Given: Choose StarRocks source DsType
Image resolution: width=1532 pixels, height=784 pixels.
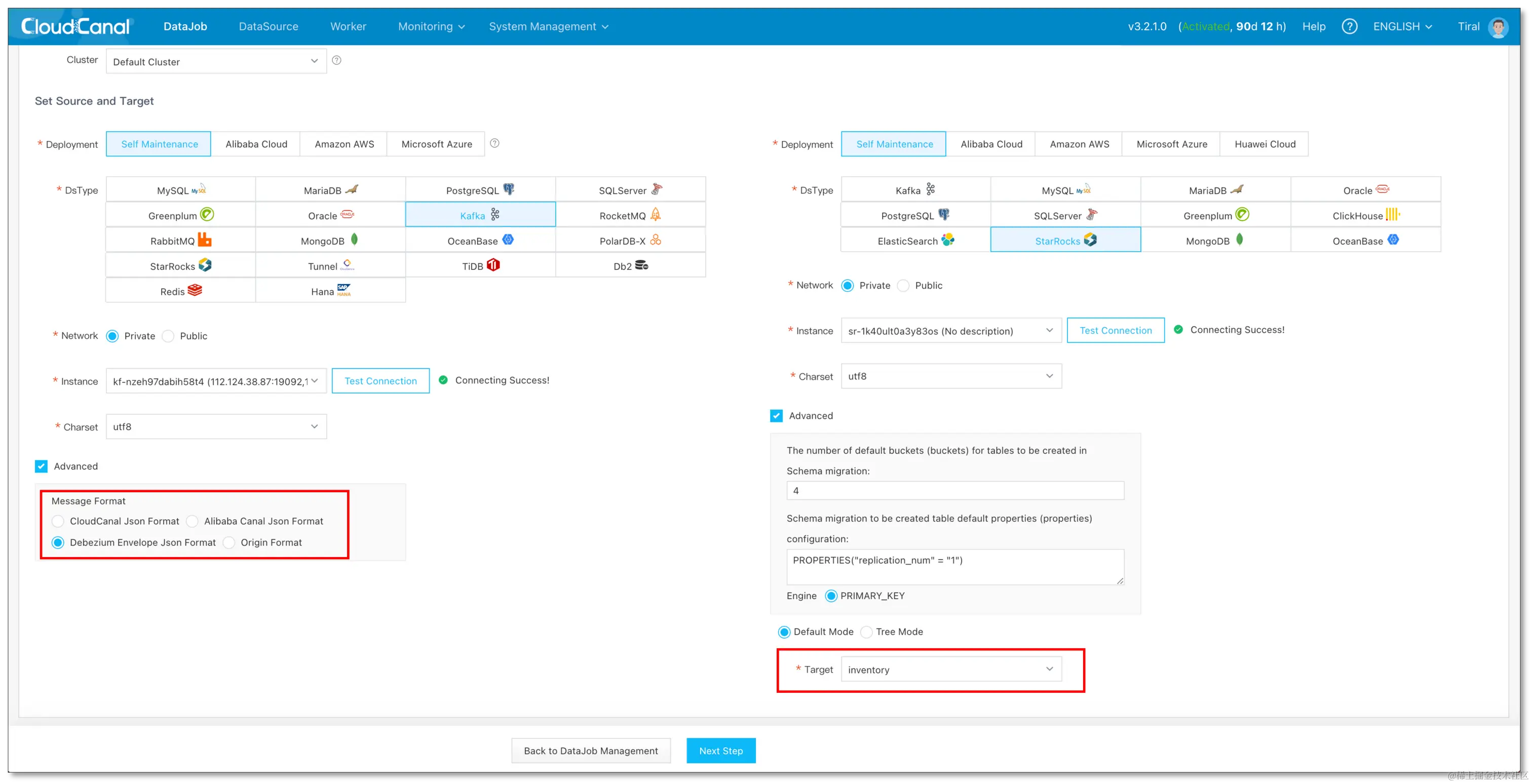Looking at the screenshot, I should [181, 265].
